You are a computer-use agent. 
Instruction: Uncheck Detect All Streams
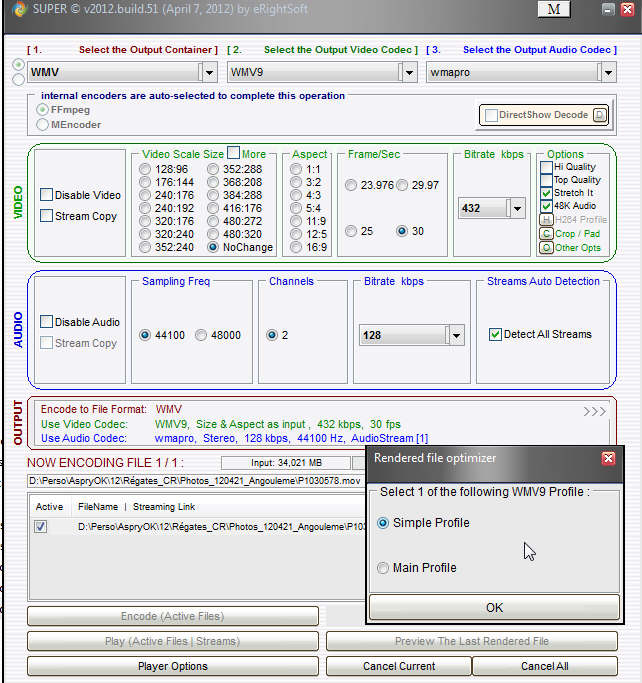(495, 335)
